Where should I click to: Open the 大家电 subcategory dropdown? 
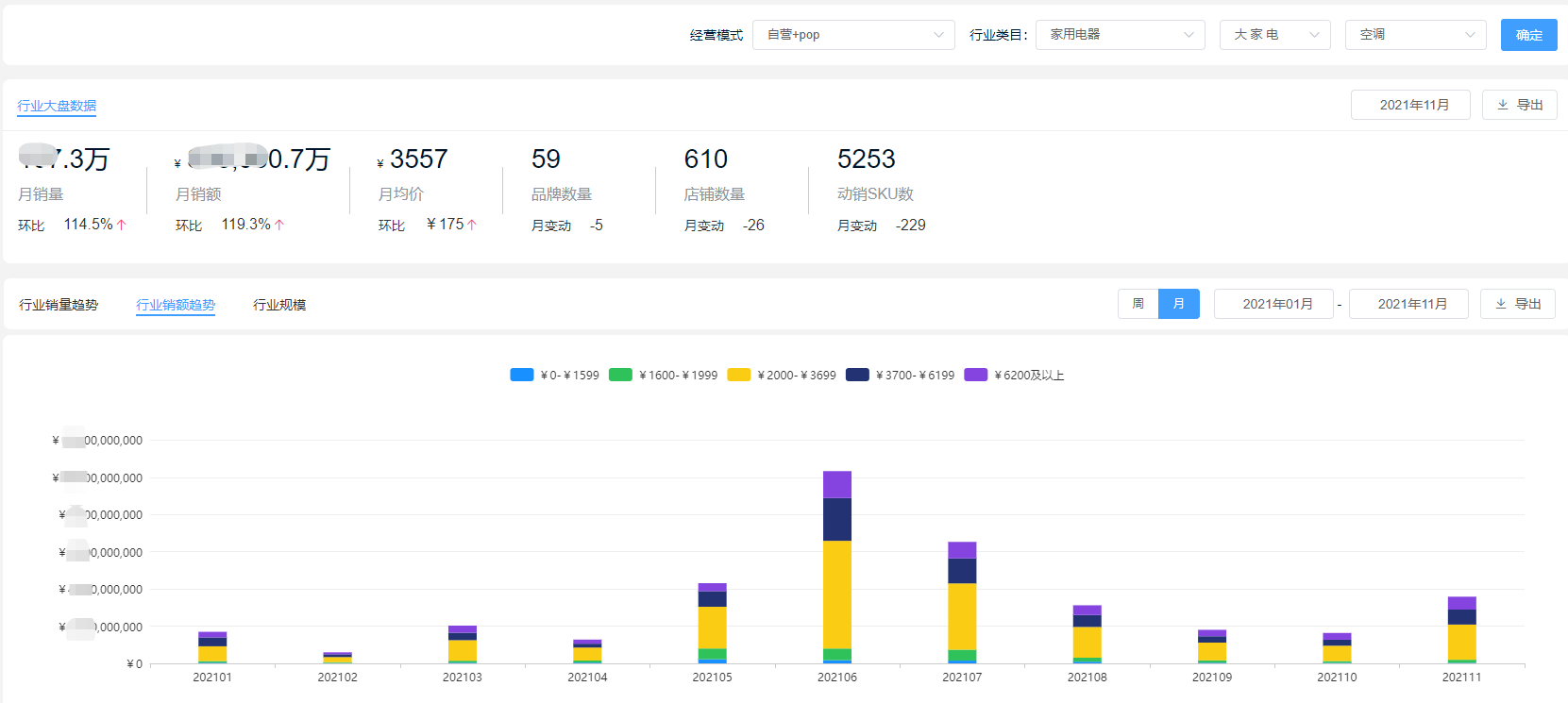(x=1274, y=35)
